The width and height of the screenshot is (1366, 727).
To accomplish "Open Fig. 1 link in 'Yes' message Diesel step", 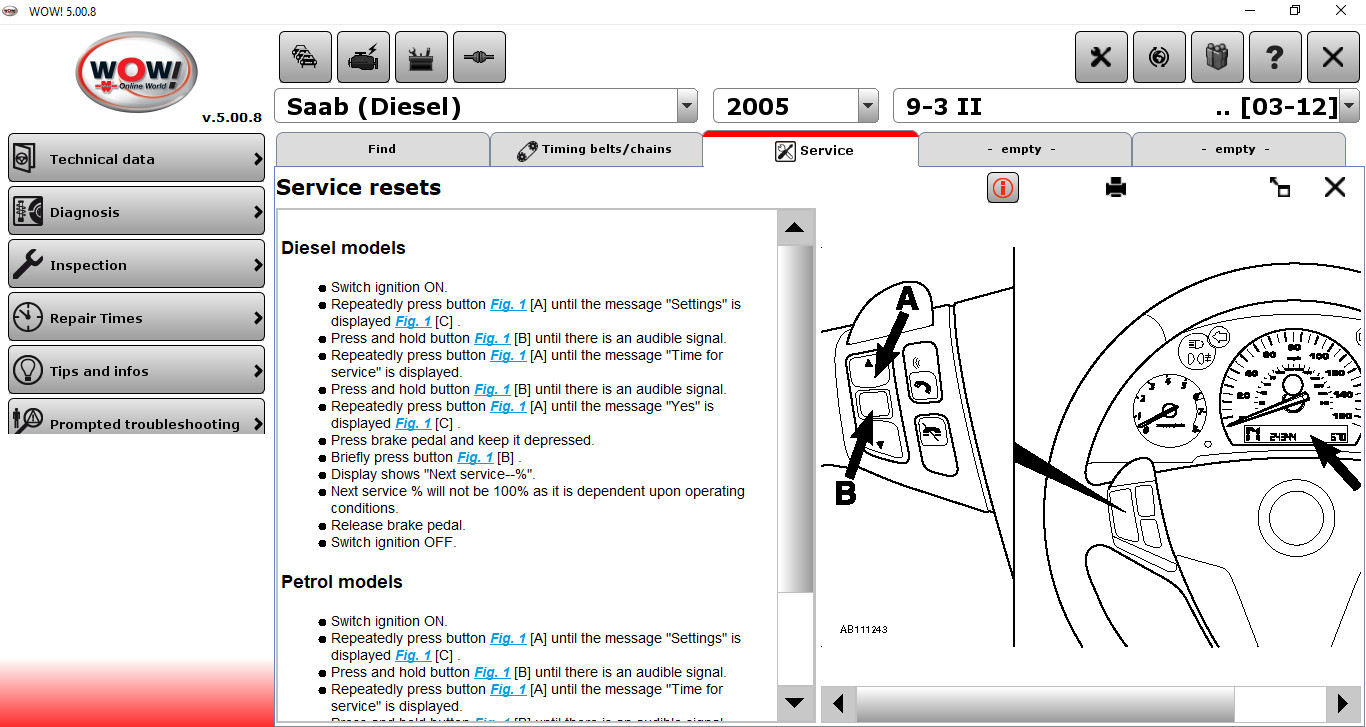I will 508,406.
